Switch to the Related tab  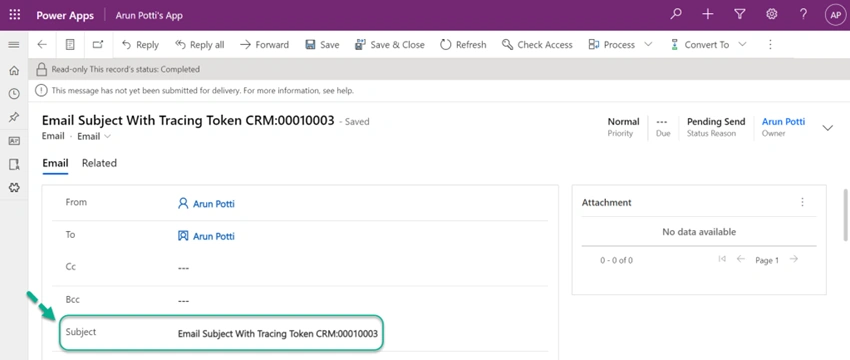coord(99,163)
